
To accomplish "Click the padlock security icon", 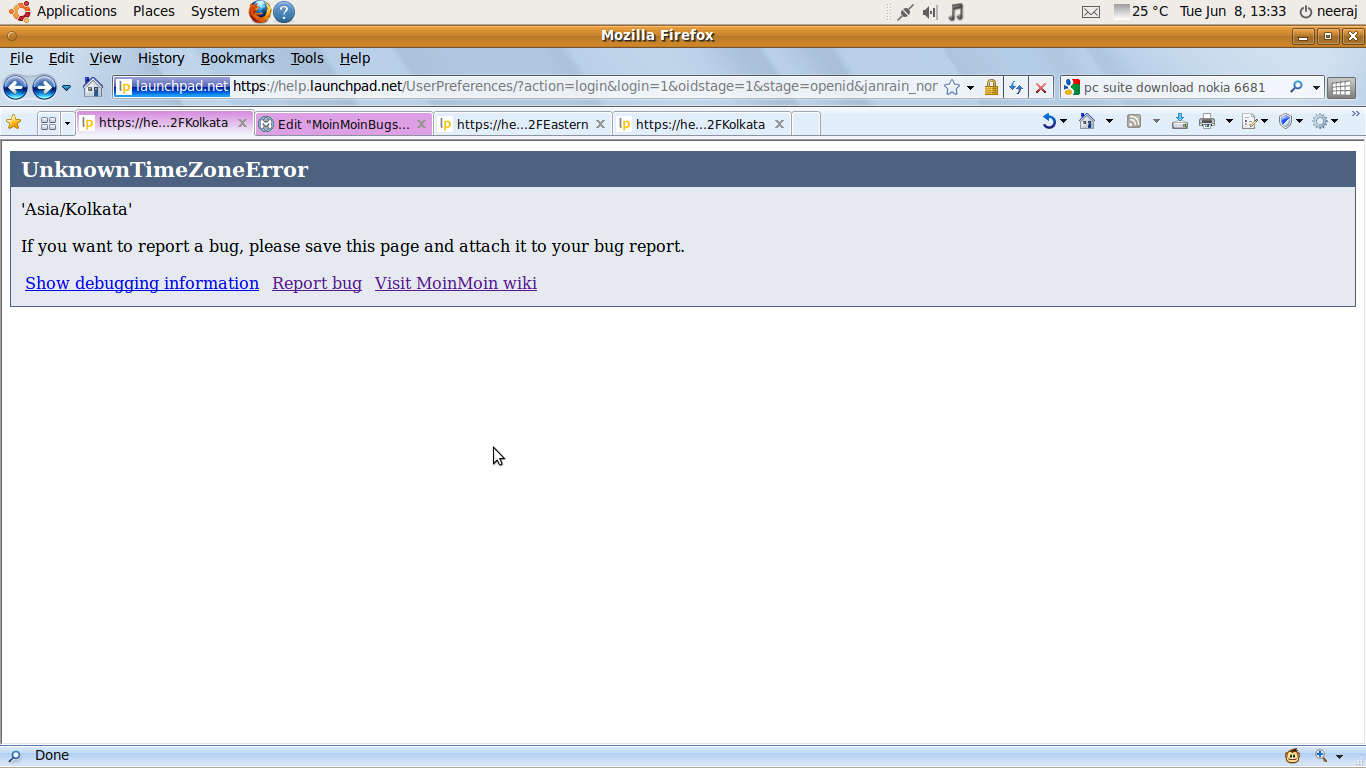I will [991, 87].
